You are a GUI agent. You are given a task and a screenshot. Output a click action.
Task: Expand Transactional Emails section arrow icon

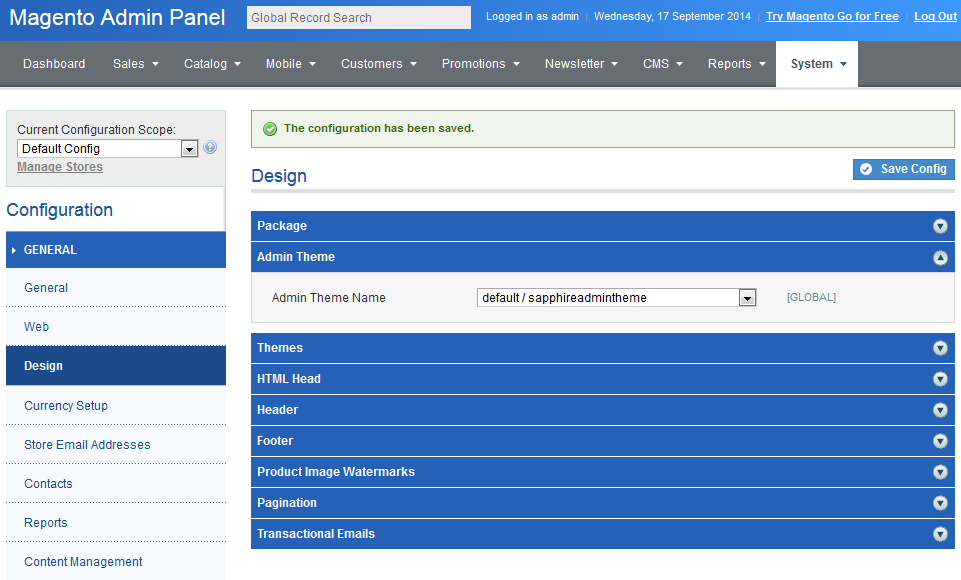coord(940,534)
